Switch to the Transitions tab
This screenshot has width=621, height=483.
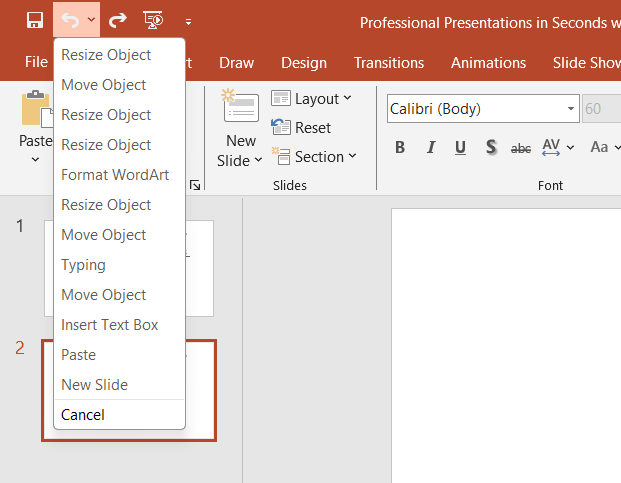click(x=389, y=63)
